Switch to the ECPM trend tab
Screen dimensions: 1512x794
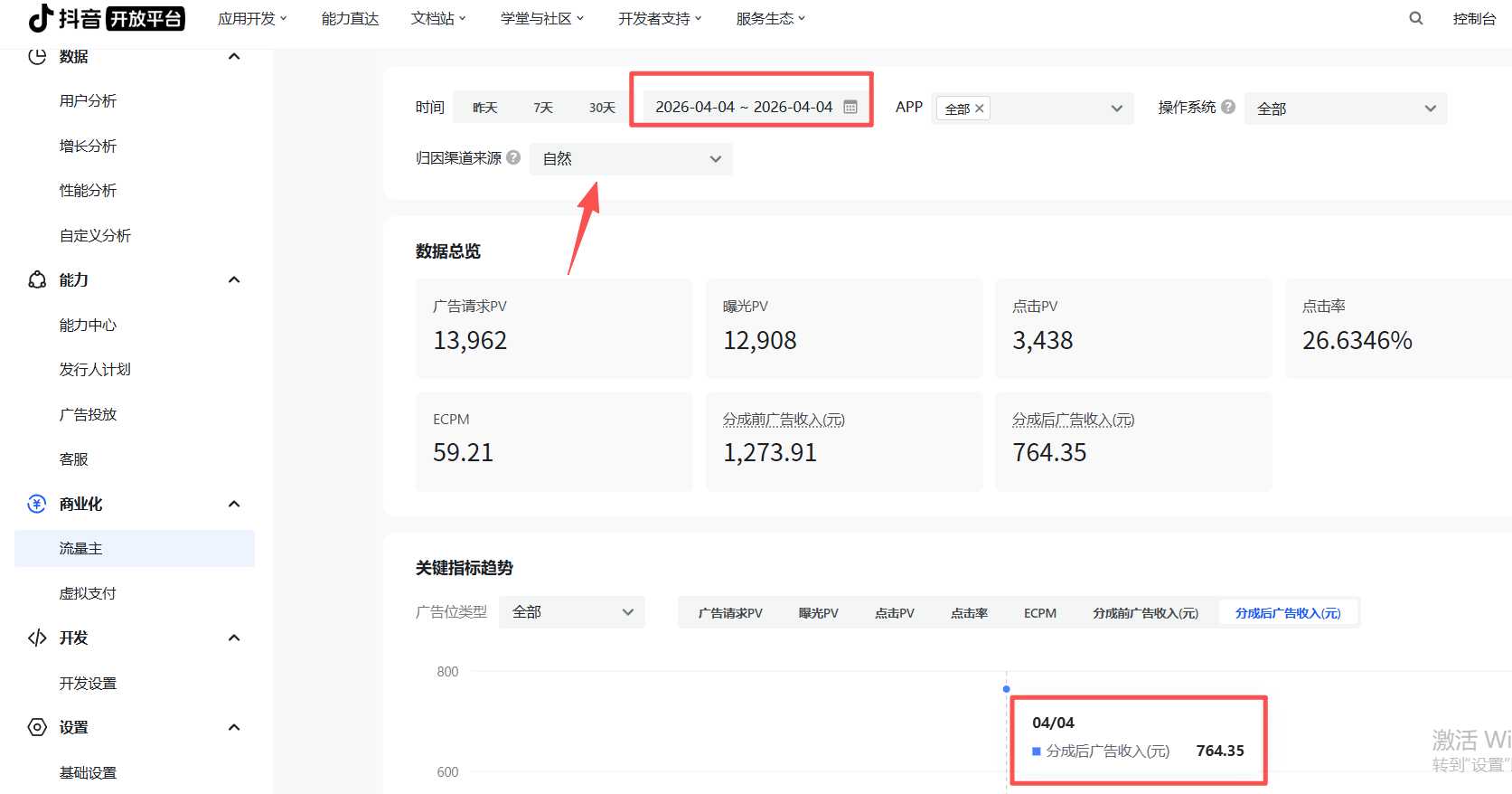pyautogui.click(x=1039, y=613)
